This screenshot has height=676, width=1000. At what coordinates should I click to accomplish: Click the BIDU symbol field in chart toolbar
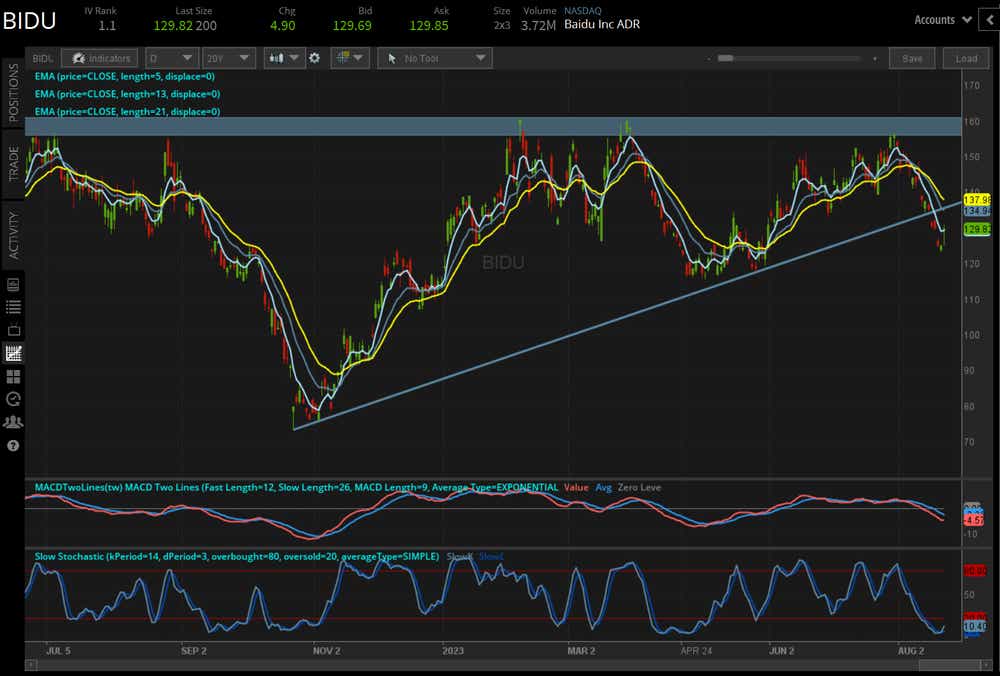(43, 58)
